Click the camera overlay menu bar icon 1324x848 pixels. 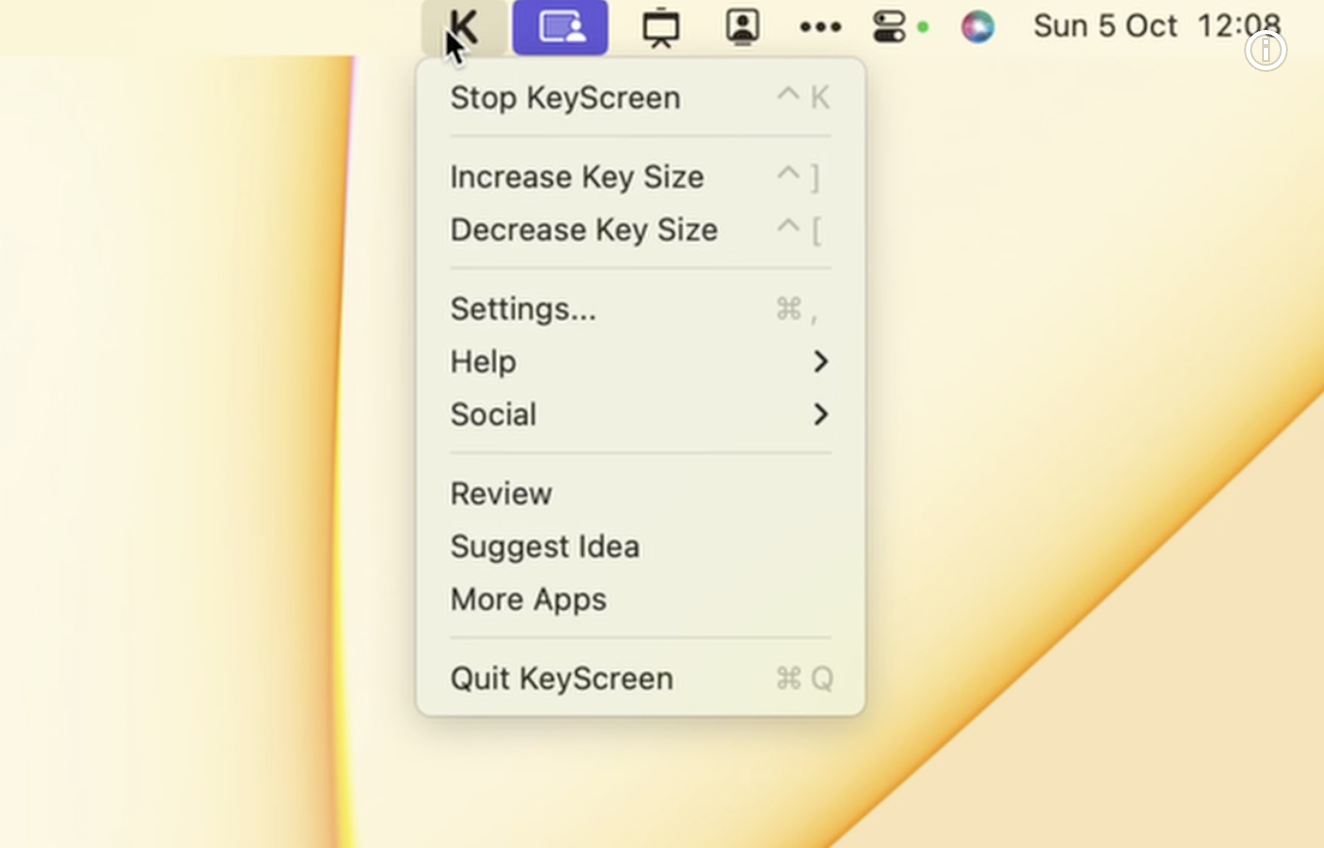[x=741, y=27]
